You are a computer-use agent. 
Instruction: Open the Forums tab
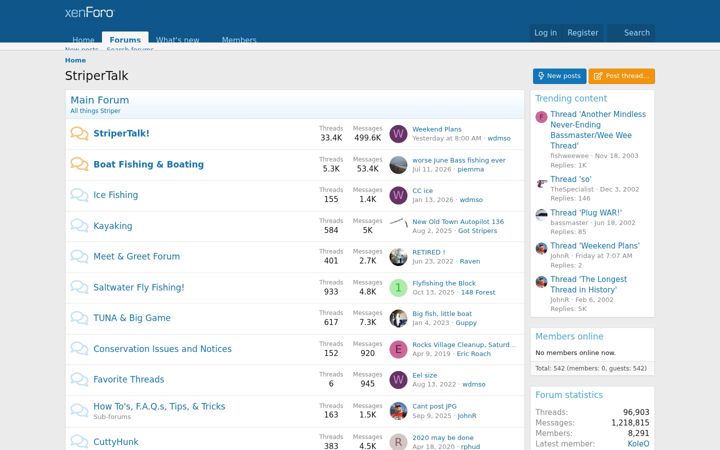click(125, 38)
